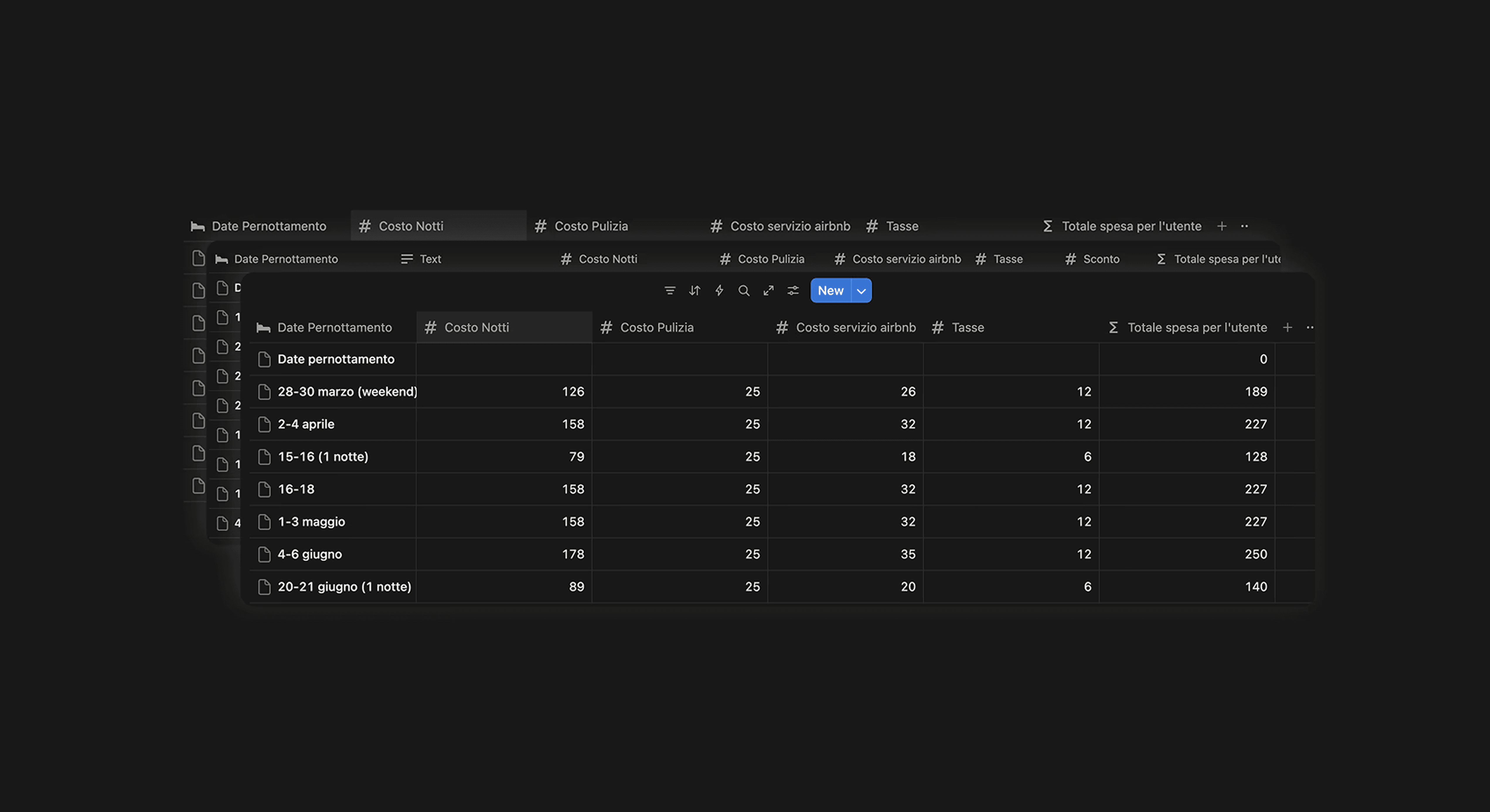Click the Tasse column header in front table
This screenshot has height=812, width=1490.
click(967, 327)
